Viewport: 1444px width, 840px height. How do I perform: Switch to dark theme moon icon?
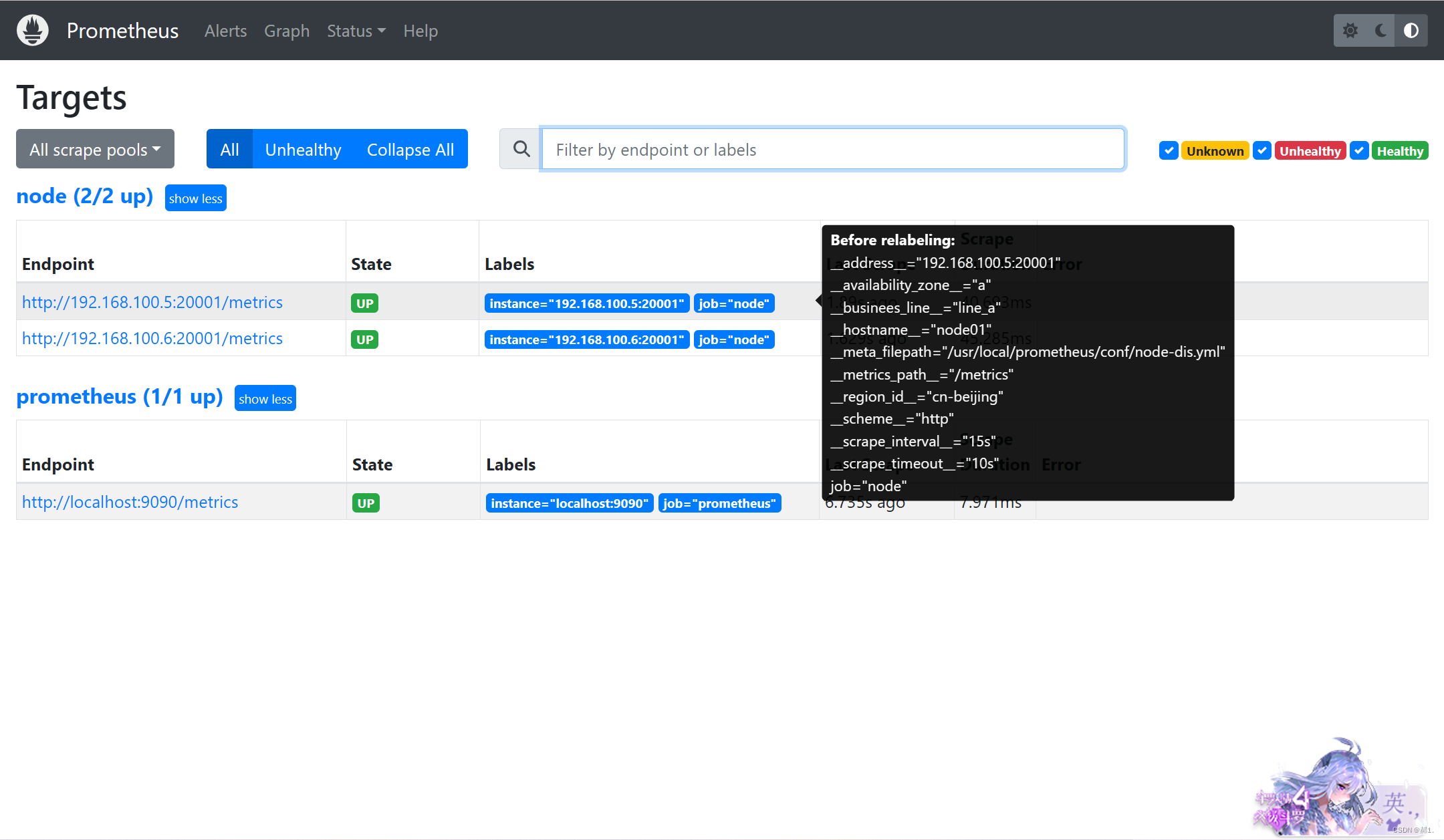point(1380,31)
